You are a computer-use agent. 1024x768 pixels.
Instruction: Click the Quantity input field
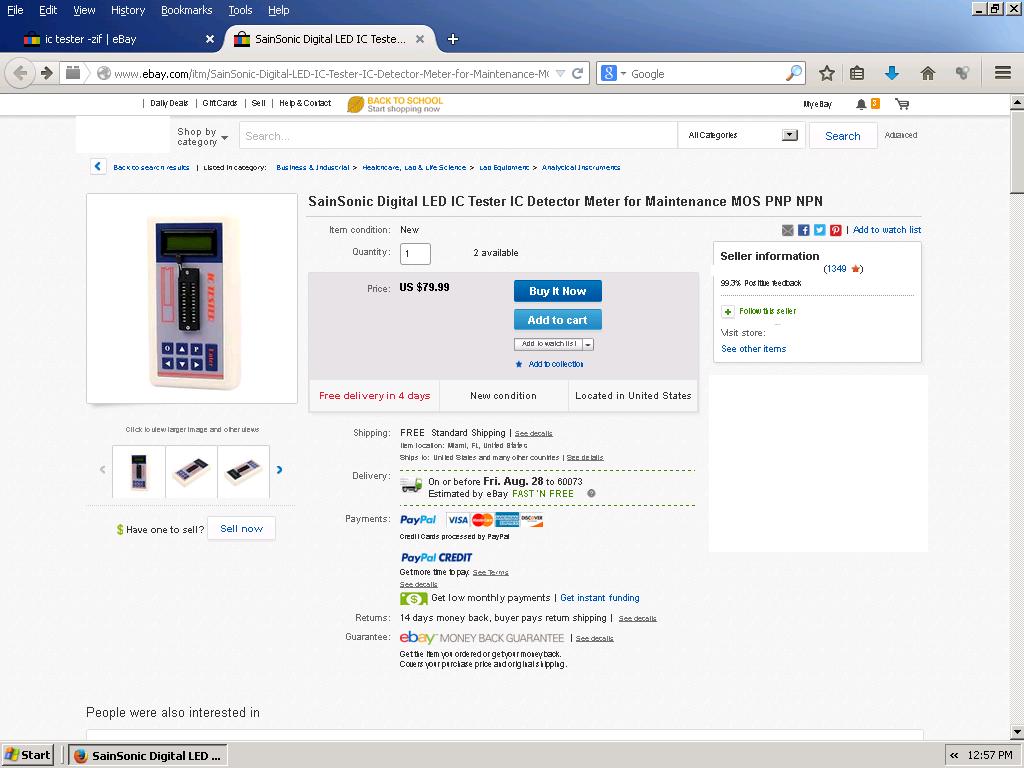(x=415, y=253)
